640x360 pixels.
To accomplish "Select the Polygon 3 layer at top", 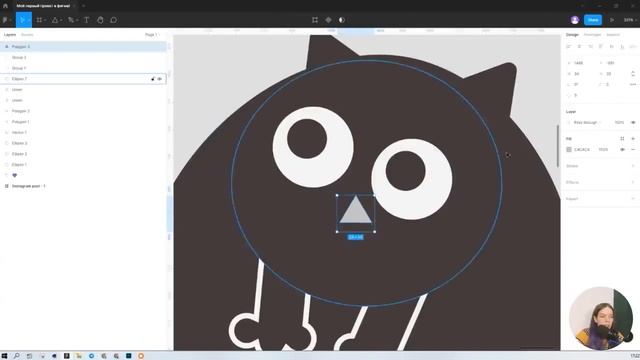I will click(83, 47).
